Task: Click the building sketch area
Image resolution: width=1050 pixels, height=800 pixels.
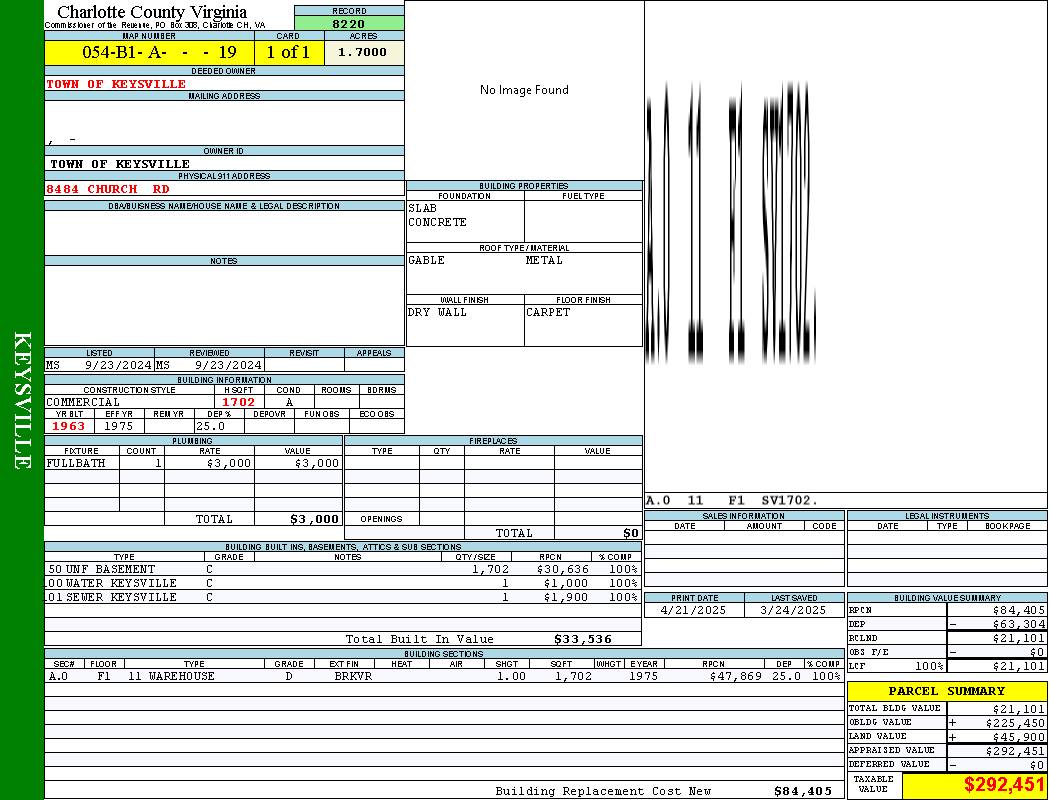Action: 846,248
